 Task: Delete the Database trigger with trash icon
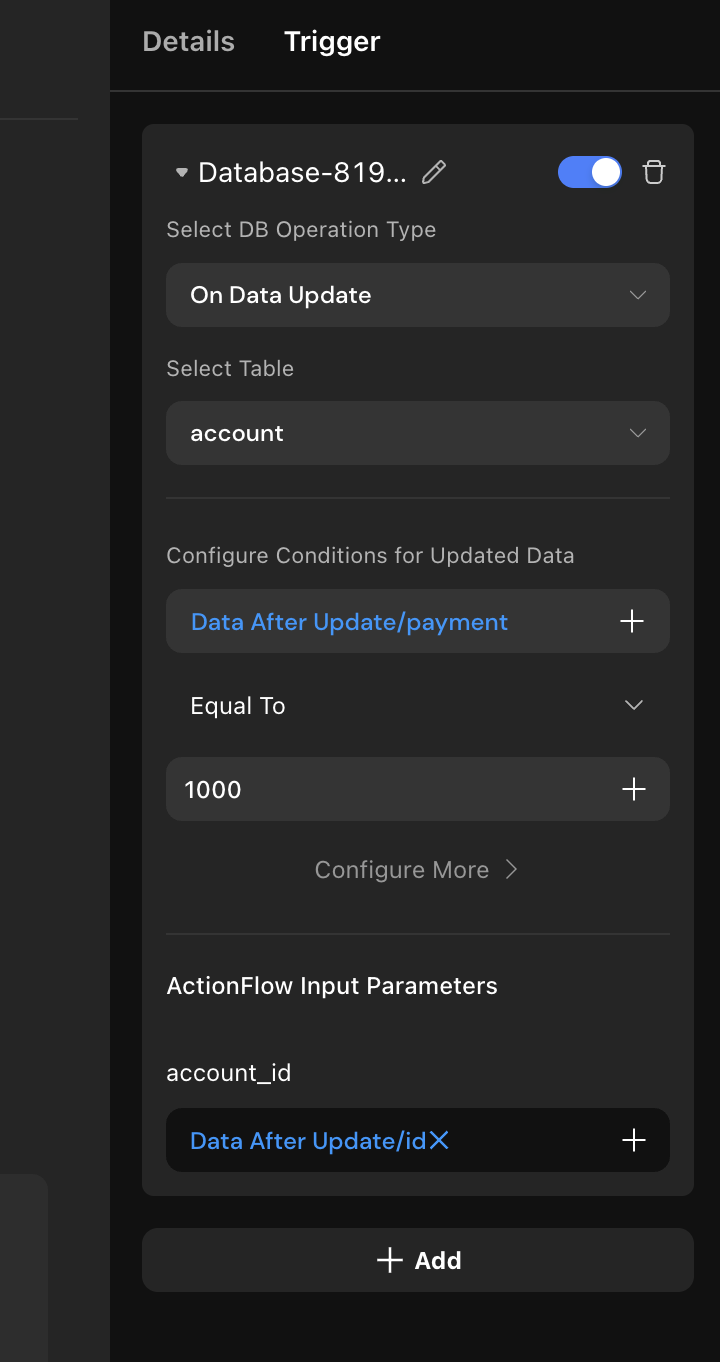tap(654, 172)
